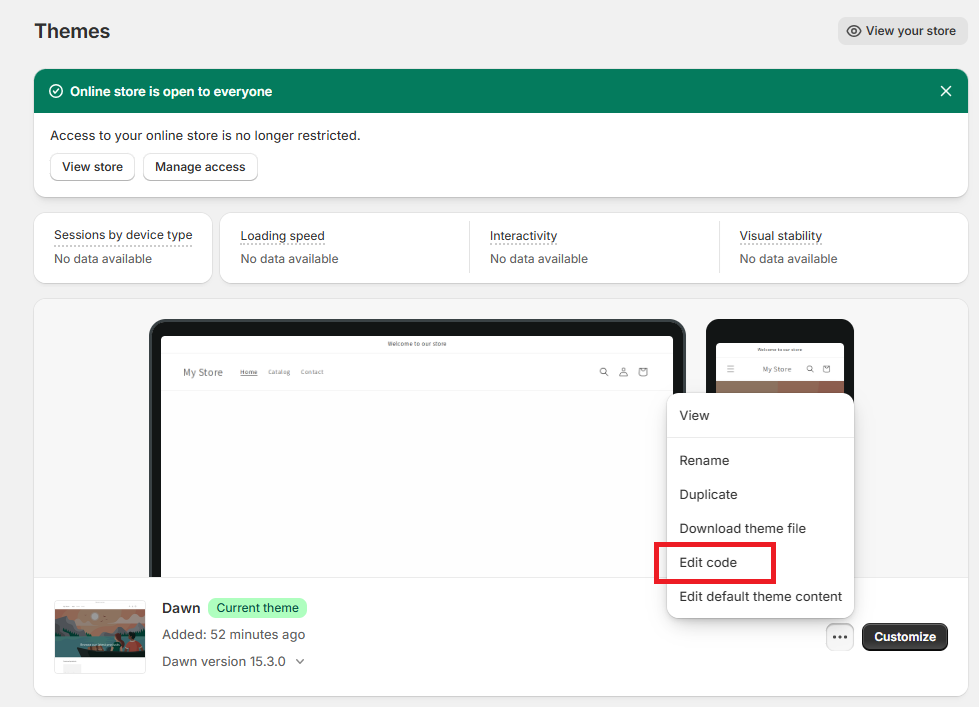Open the three-dot theme actions button
Image resolution: width=979 pixels, height=707 pixels.
coord(840,637)
